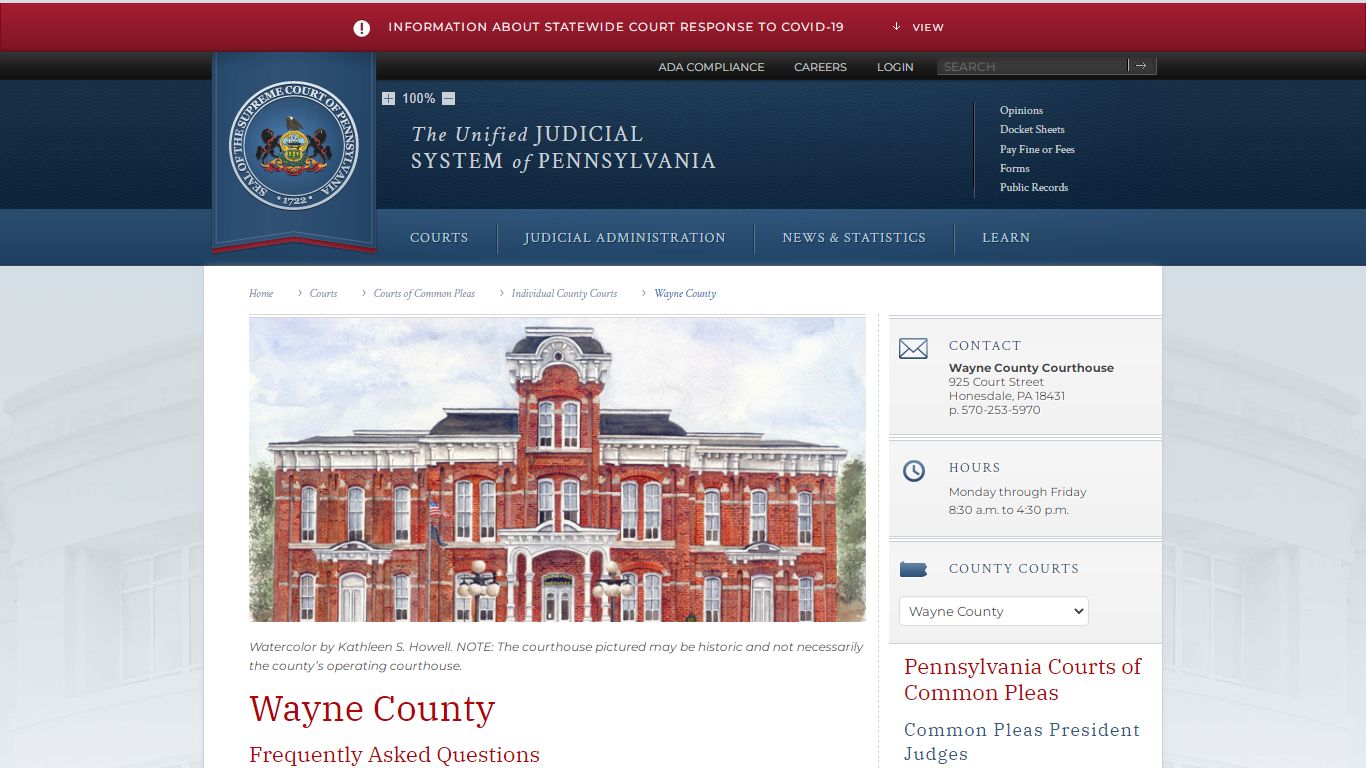Go to Individual County Courts breadcrumb
Screen dimensions: 1366x768
click(x=564, y=293)
